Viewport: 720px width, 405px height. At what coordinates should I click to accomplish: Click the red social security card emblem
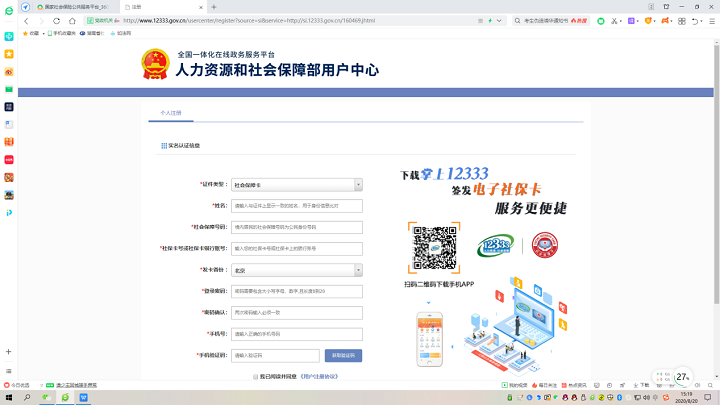coord(545,246)
